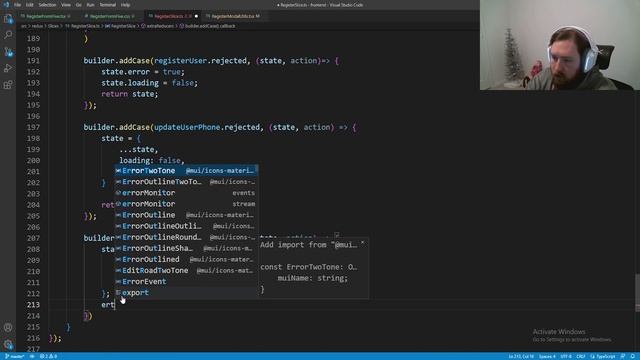Select ErrorOutlined suggestion
This screenshot has width=640, height=360.
tap(186, 259)
